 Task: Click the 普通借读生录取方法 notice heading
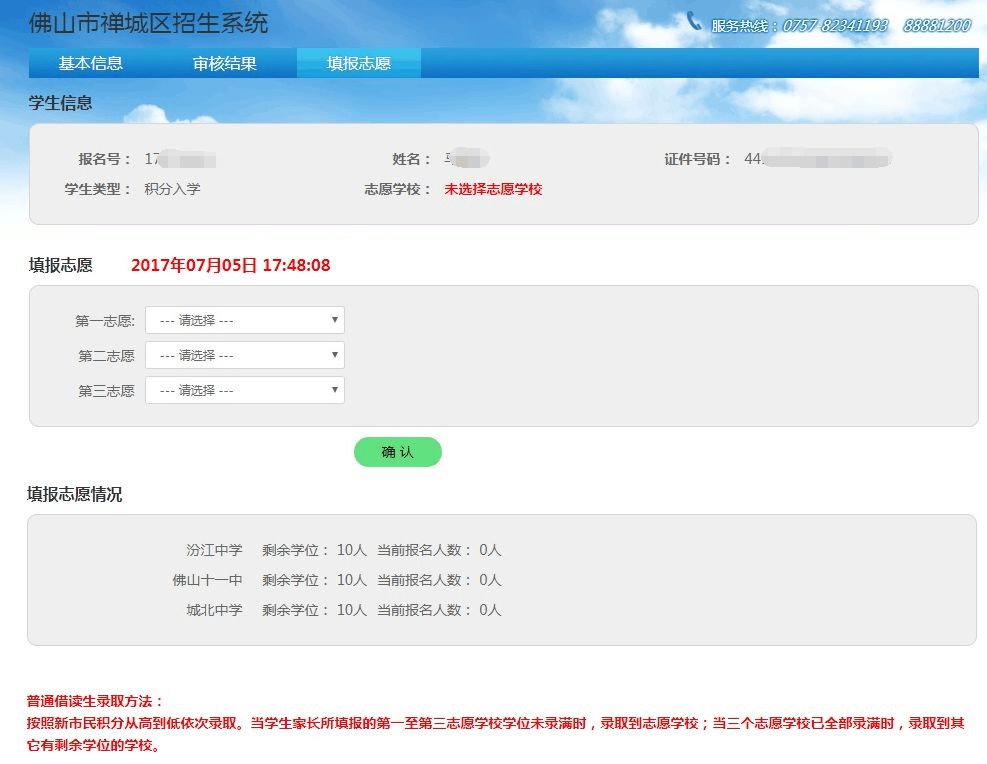click(x=94, y=701)
